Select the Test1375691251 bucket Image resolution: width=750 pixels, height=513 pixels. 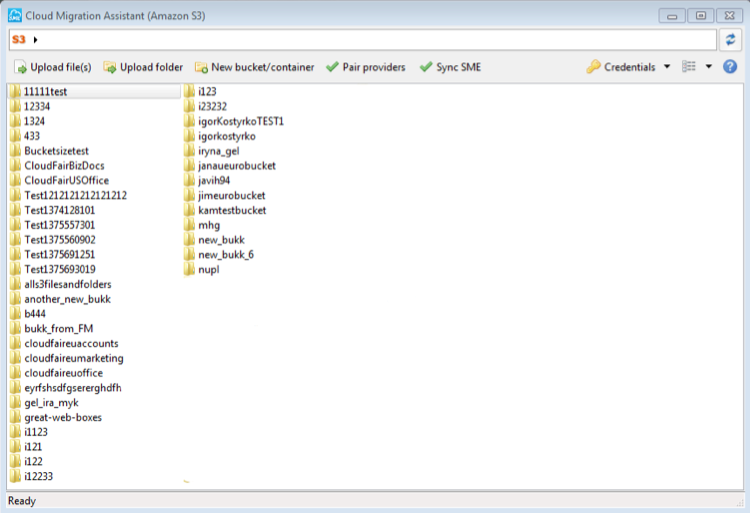pyautogui.click(x=60, y=254)
